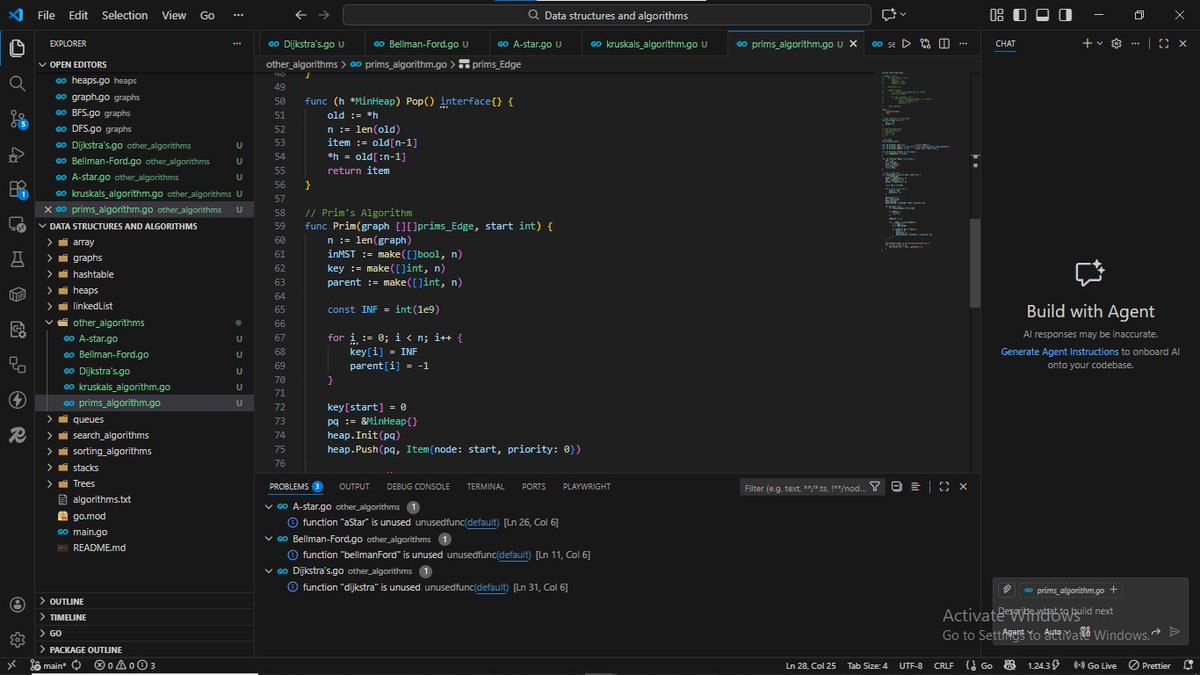Go back with the left arrow
This screenshot has width=1200, height=675.
301,15
